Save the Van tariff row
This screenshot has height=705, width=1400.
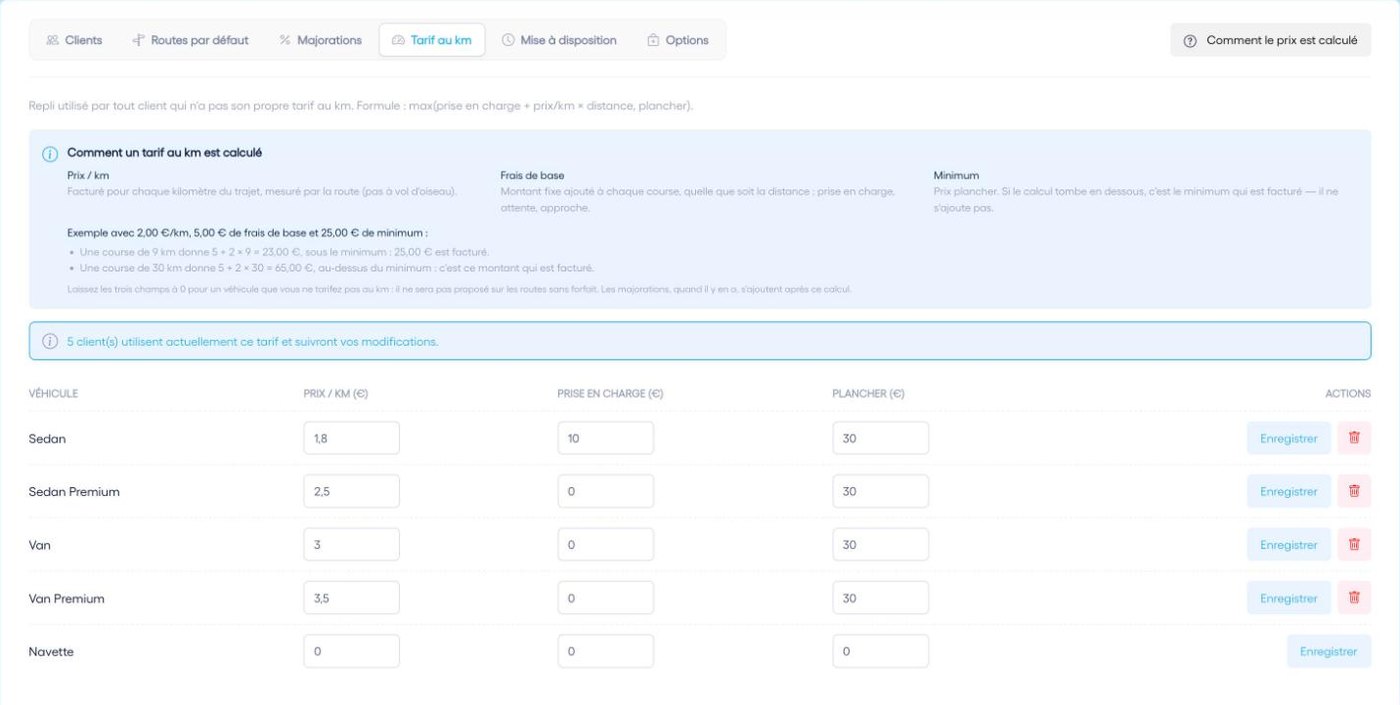[1289, 545]
